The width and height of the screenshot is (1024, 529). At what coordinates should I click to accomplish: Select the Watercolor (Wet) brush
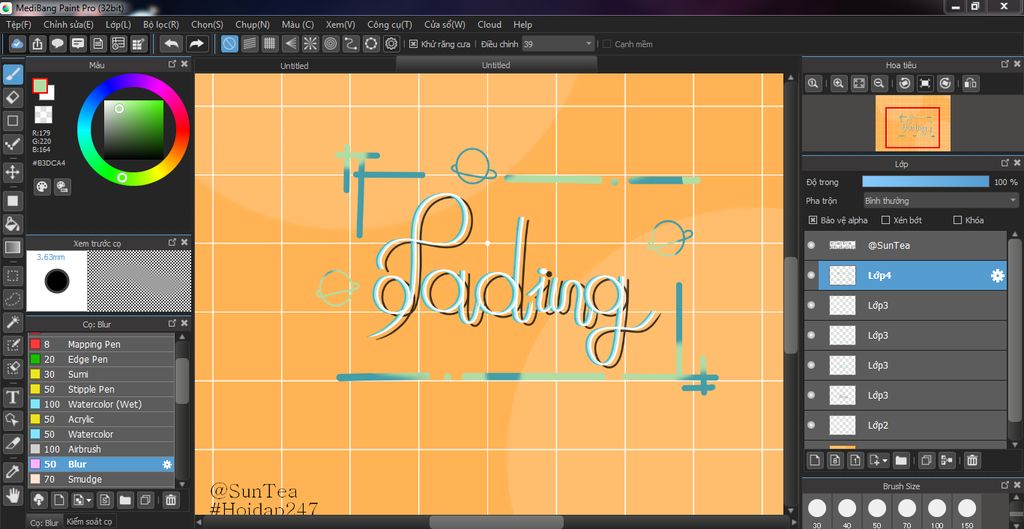[x=101, y=404]
